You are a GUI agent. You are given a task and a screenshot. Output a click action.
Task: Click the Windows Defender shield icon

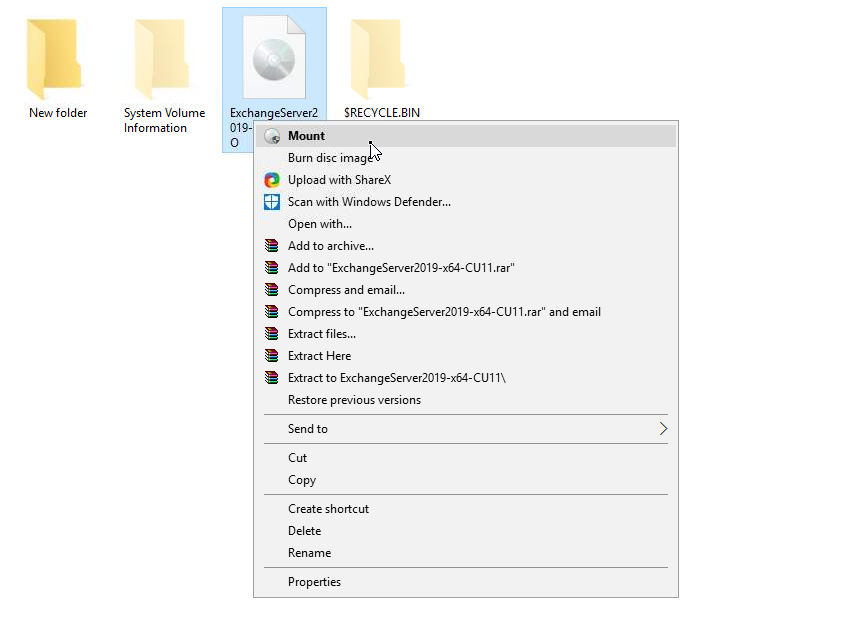[x=272, y=202]
